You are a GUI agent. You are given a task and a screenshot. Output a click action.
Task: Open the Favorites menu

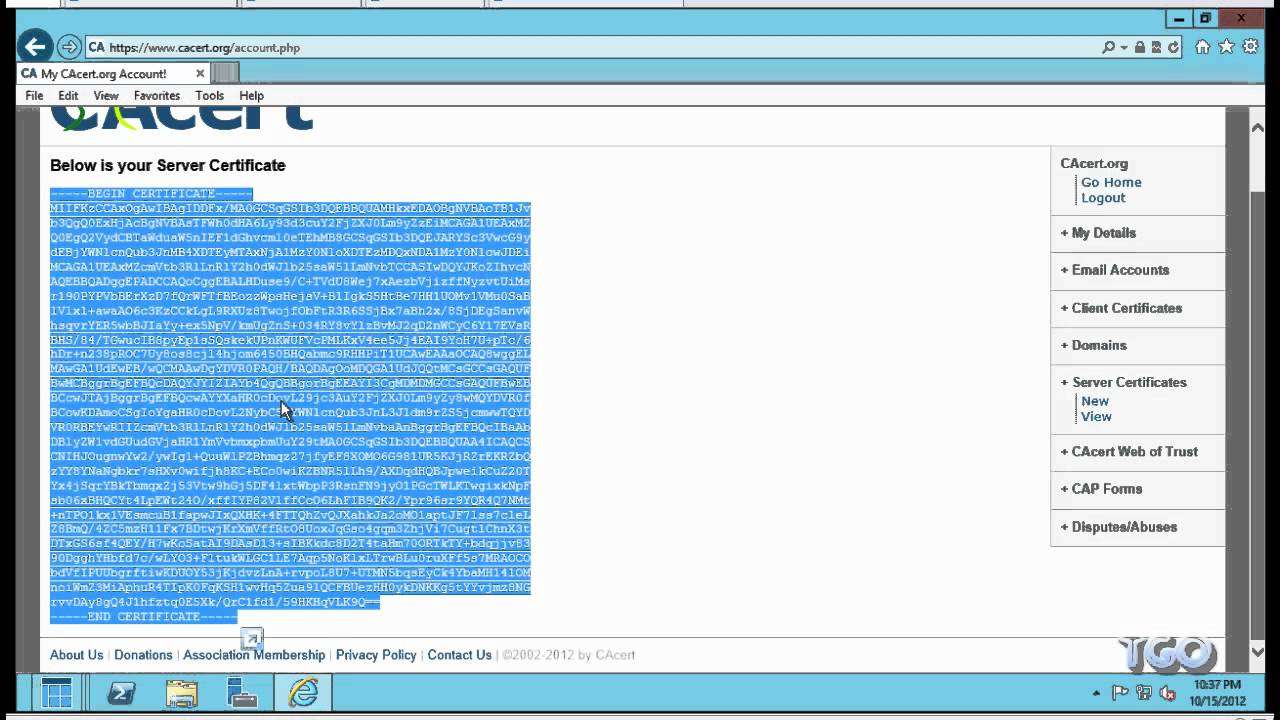pyautogui.click(x=157, y=96)
